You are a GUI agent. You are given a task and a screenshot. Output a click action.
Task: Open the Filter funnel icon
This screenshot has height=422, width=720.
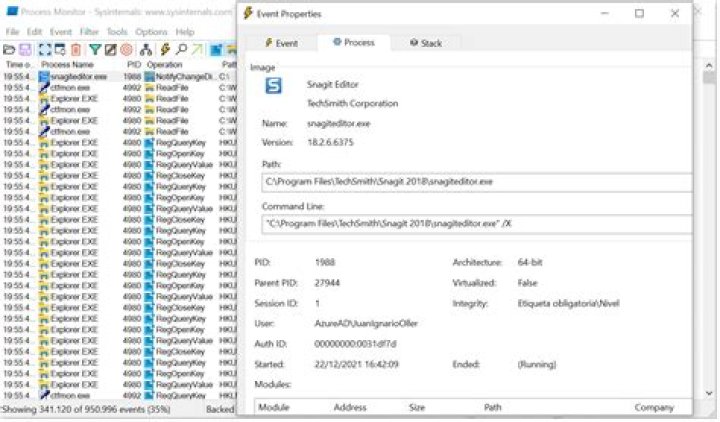[95, 50]
